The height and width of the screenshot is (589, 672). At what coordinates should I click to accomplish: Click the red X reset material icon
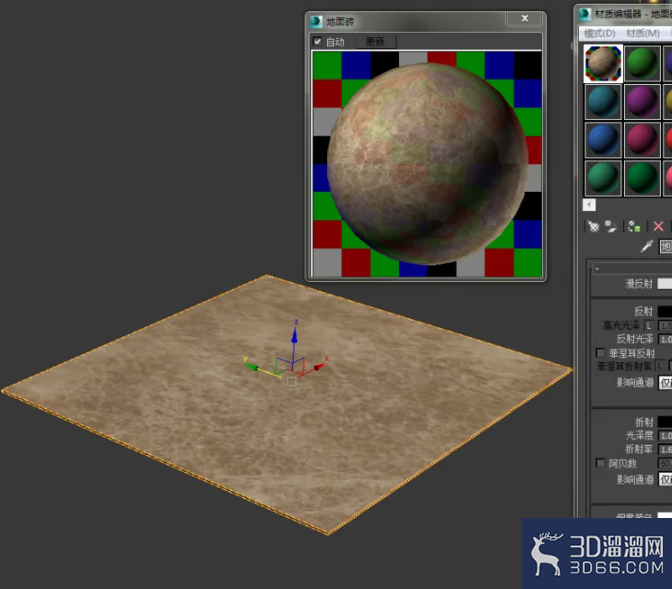pyautogui.click(x=658, y=226)
